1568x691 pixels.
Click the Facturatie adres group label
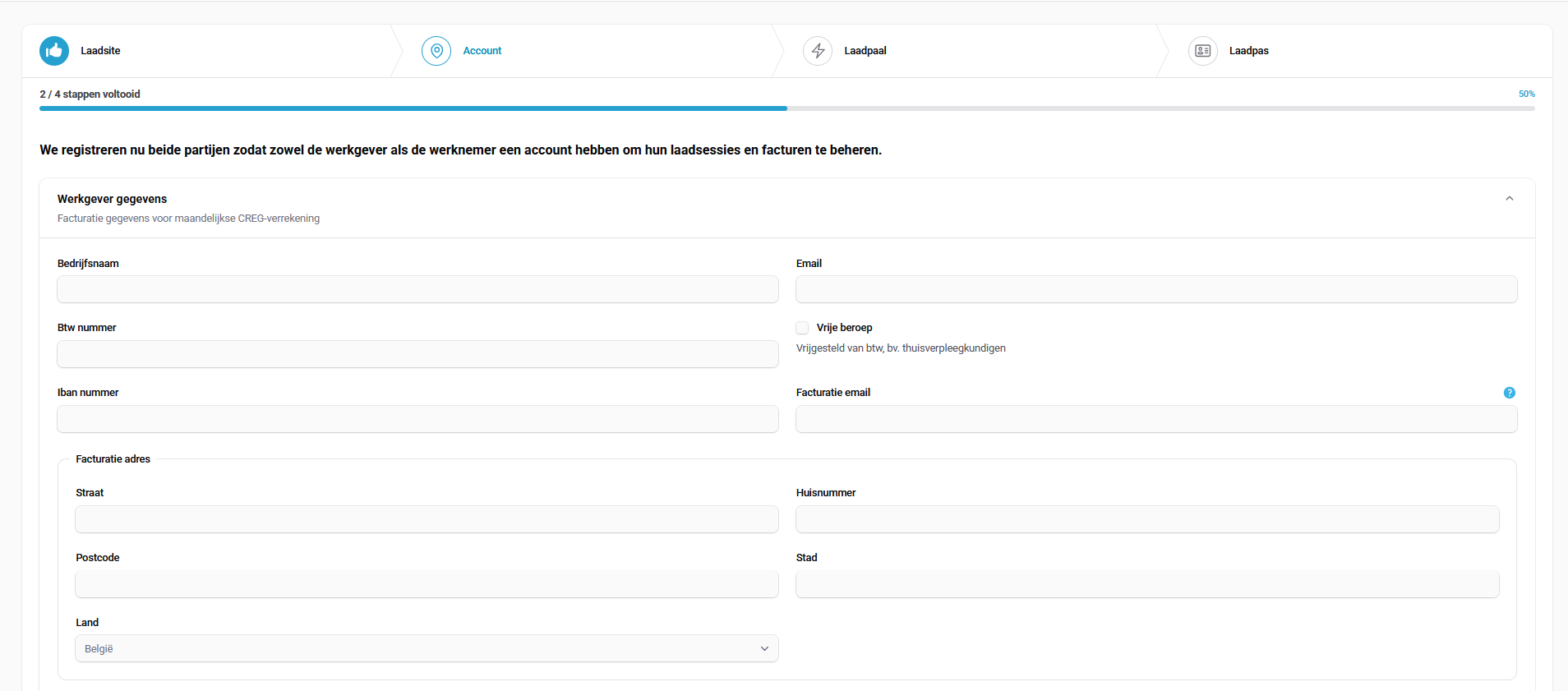(113, 459)
